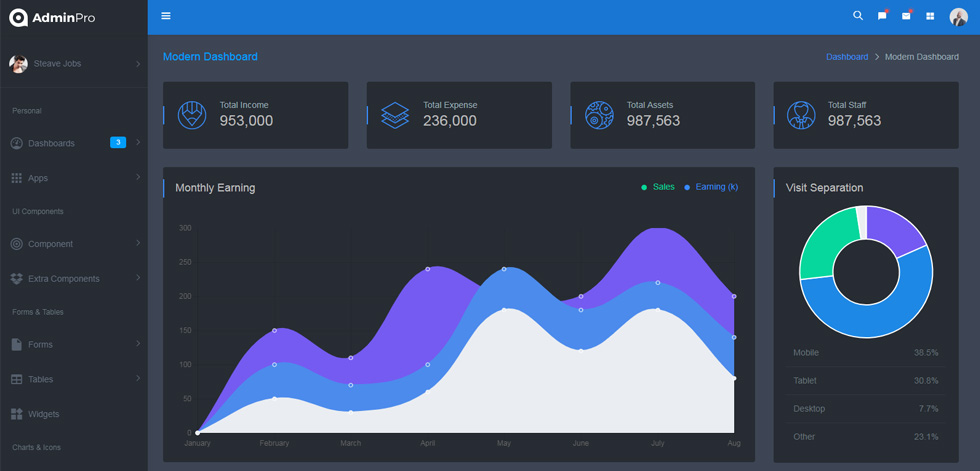Open the Apps menu item

(x=74, y=178)
